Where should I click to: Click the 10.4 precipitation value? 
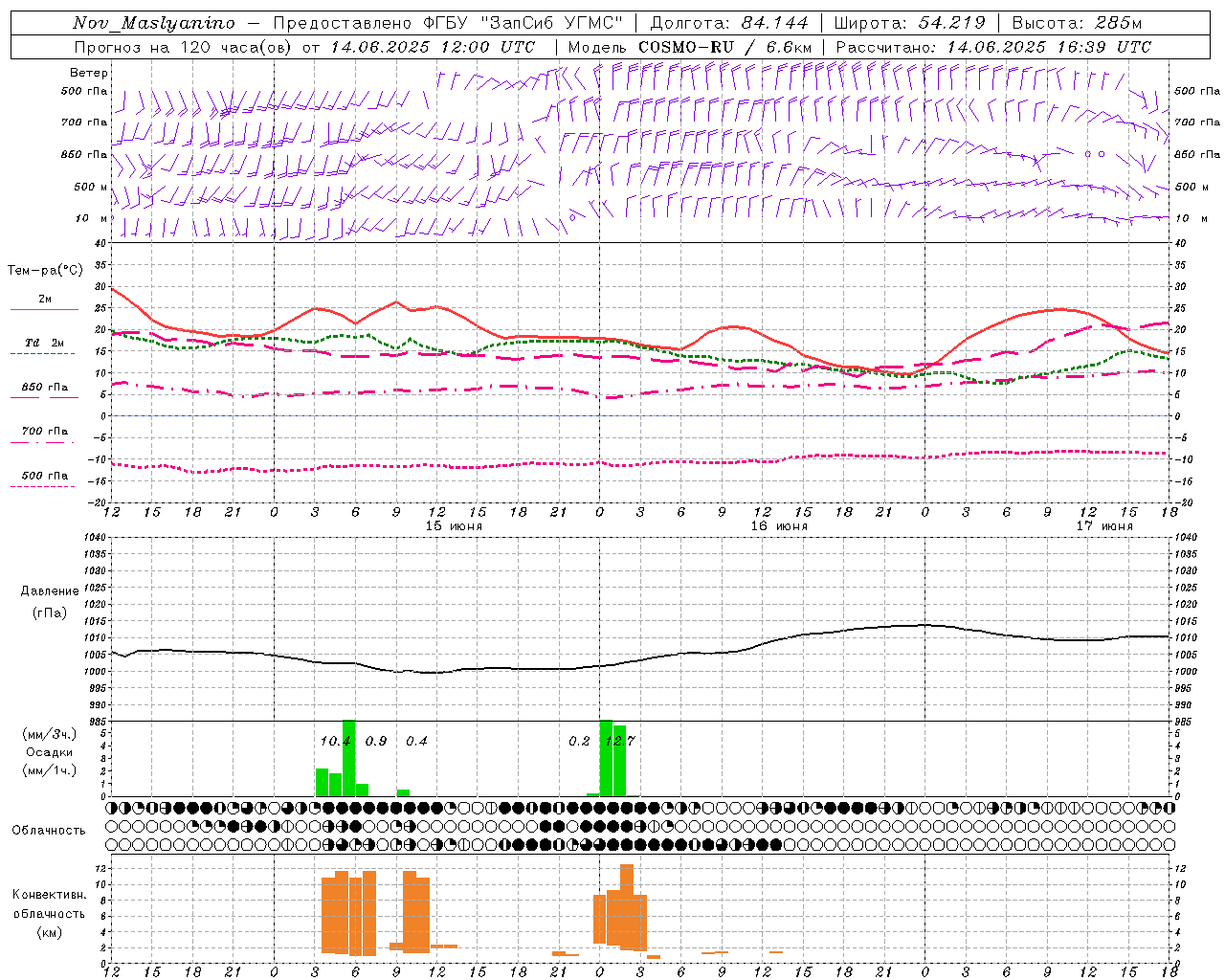336,742
